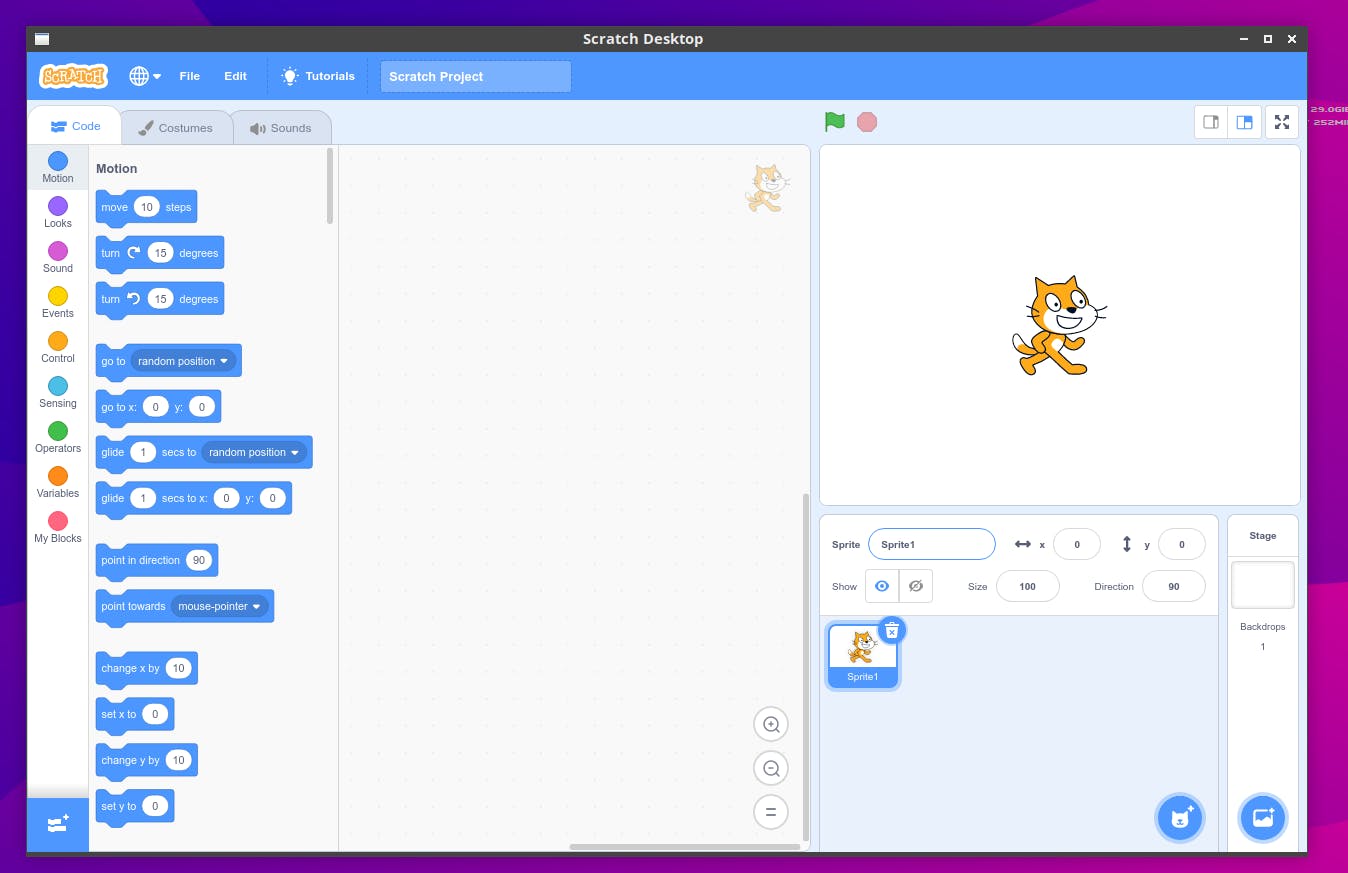
Task: Click the red stop sign button
Action: 867,122
